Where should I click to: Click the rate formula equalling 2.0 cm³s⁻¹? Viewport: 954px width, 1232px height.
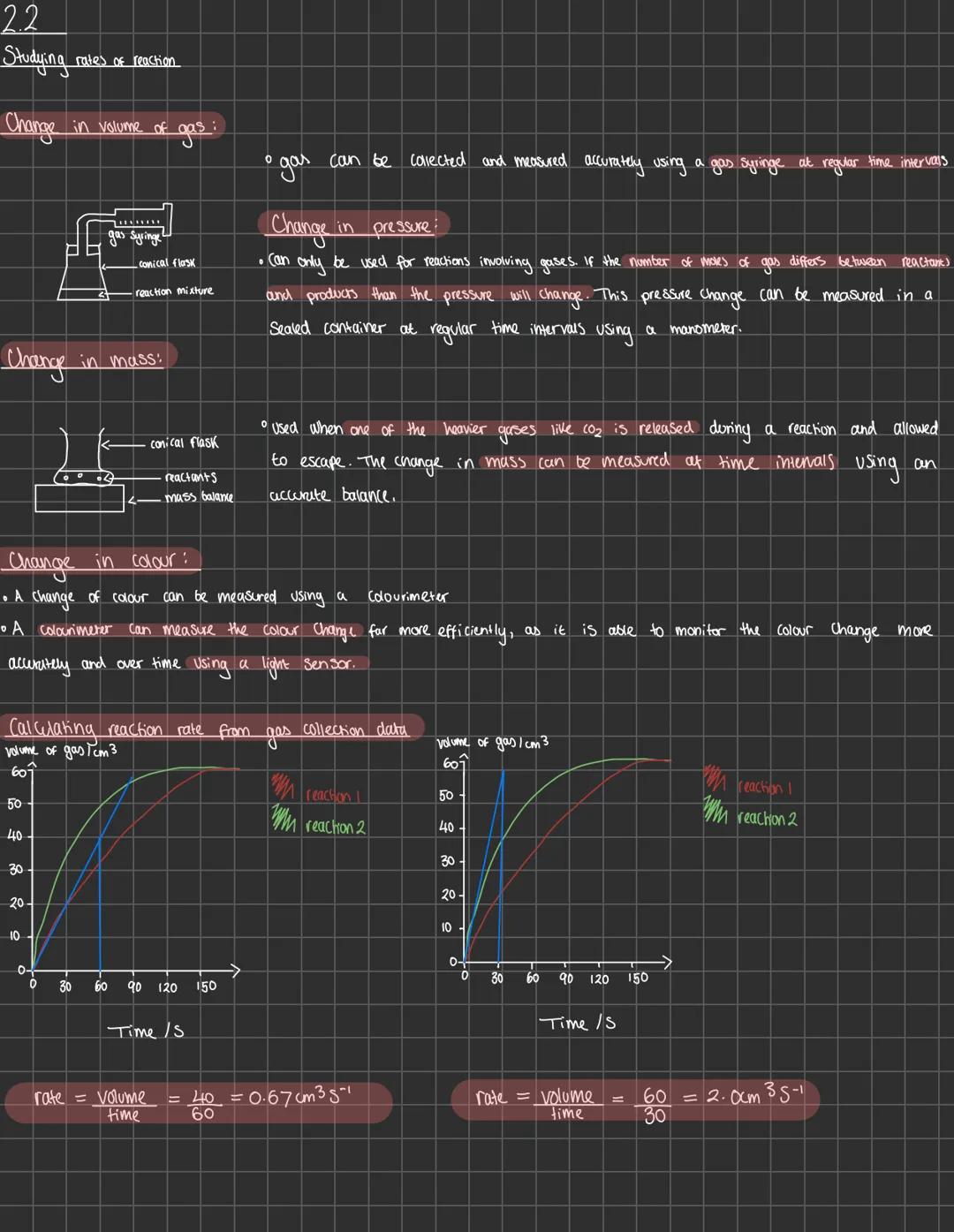(x=634, y=1101)
